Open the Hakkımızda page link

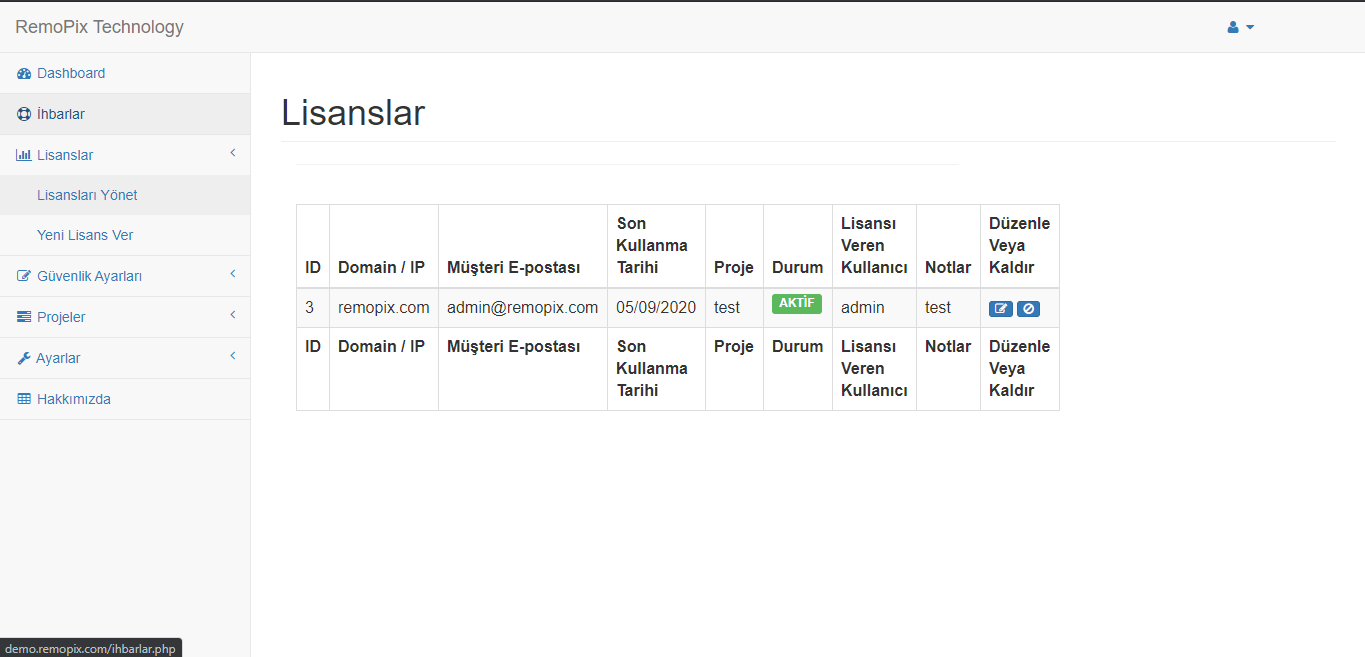pos(74,399)
